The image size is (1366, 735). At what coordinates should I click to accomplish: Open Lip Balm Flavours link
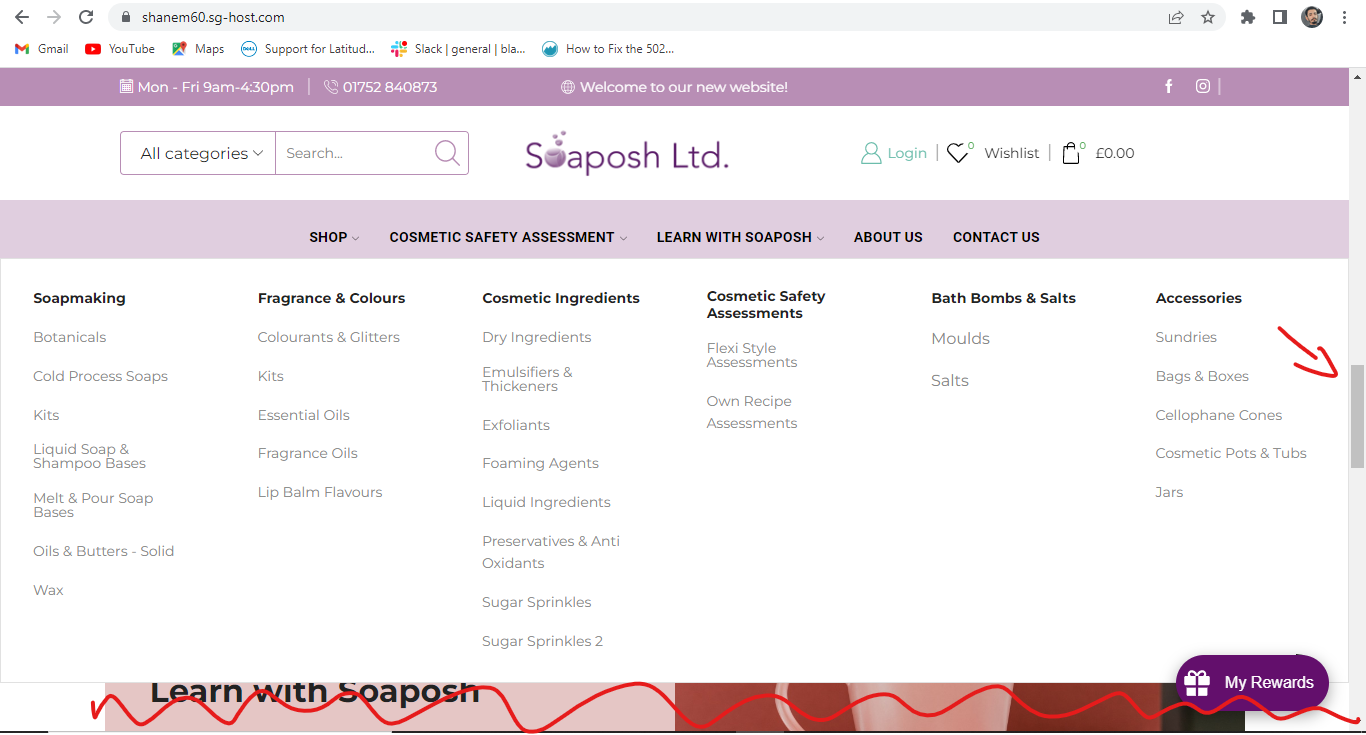point(319,492)
